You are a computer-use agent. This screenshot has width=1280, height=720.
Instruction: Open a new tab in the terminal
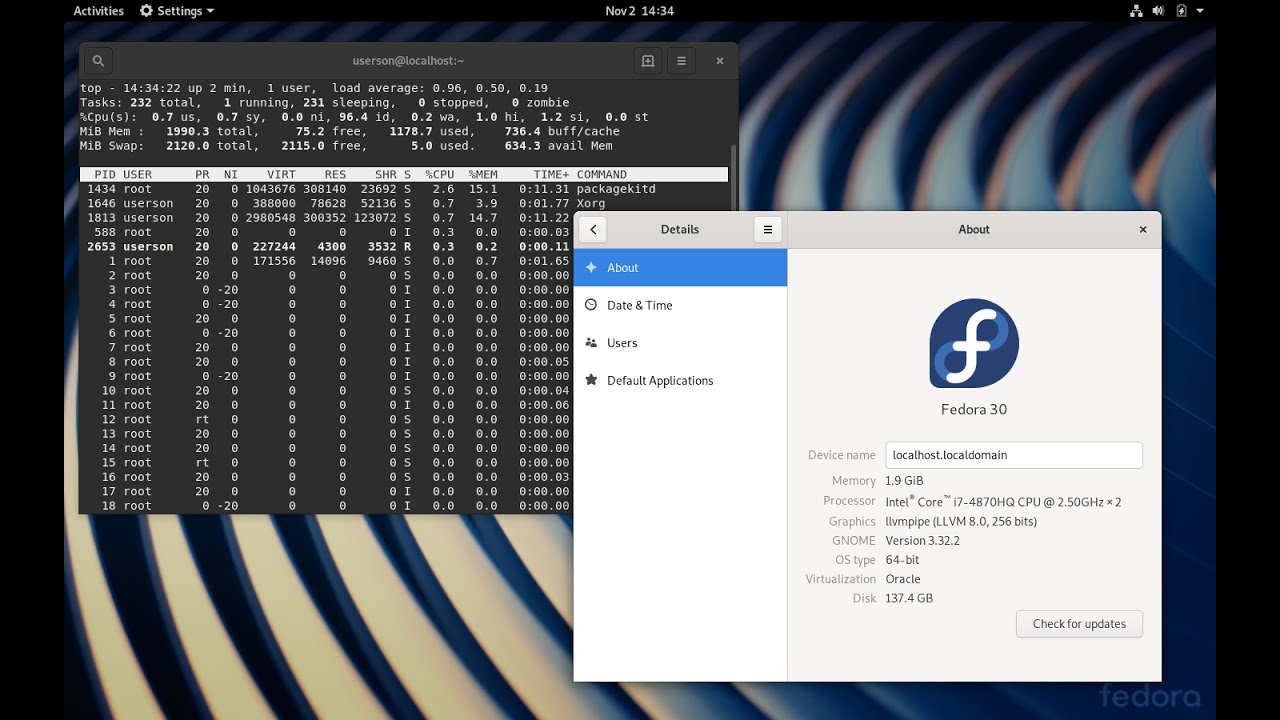point(648,61)
